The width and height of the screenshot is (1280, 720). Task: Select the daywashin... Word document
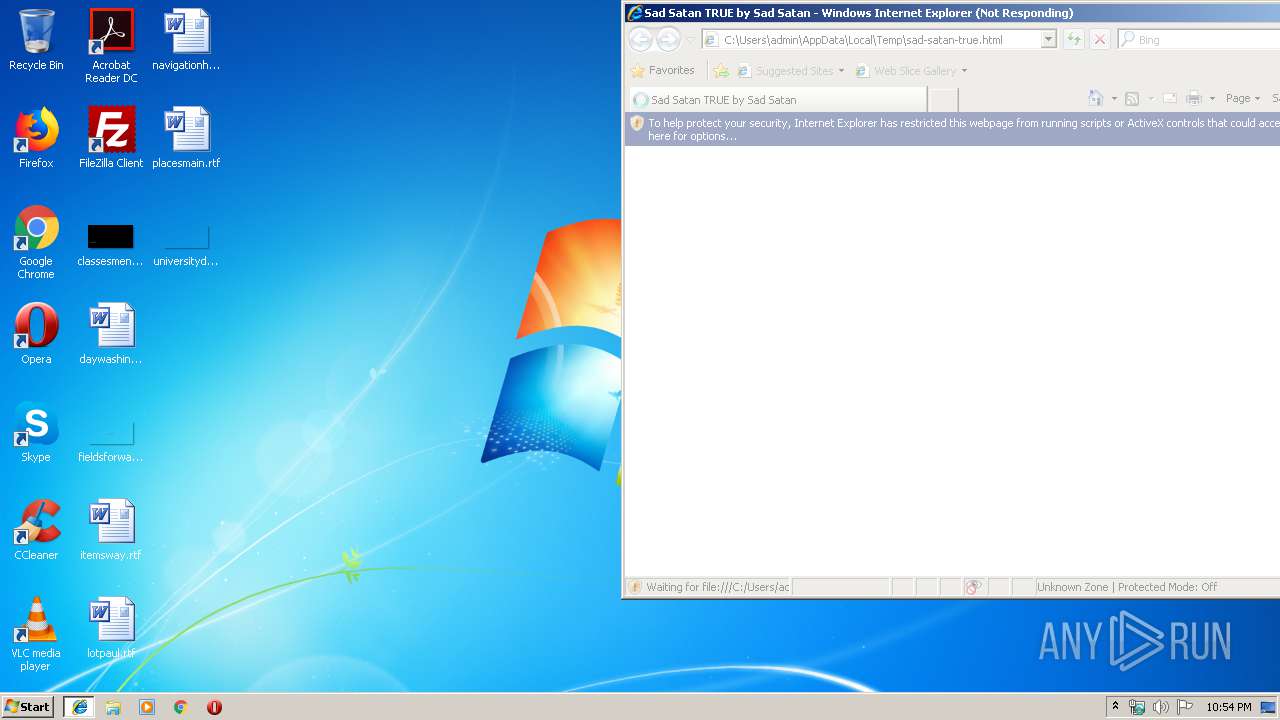[x=111, y=335]
